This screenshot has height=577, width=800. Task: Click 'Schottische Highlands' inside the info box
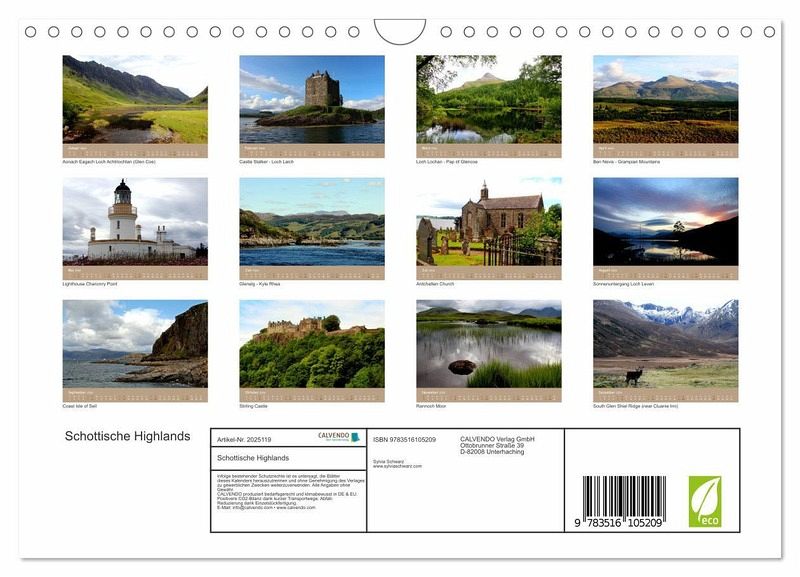point(253,458)
